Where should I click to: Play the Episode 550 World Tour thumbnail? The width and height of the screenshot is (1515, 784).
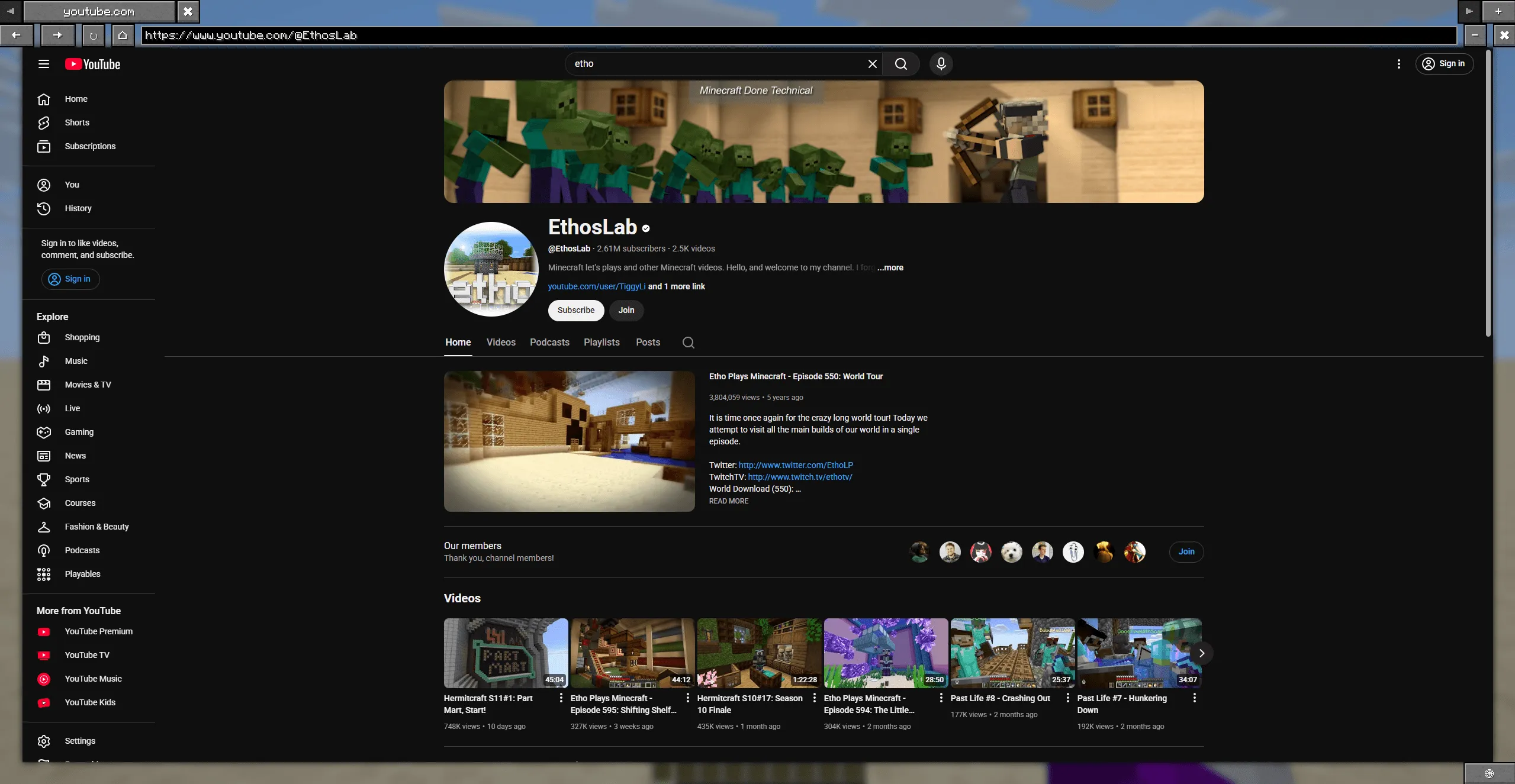pos(569,441)
